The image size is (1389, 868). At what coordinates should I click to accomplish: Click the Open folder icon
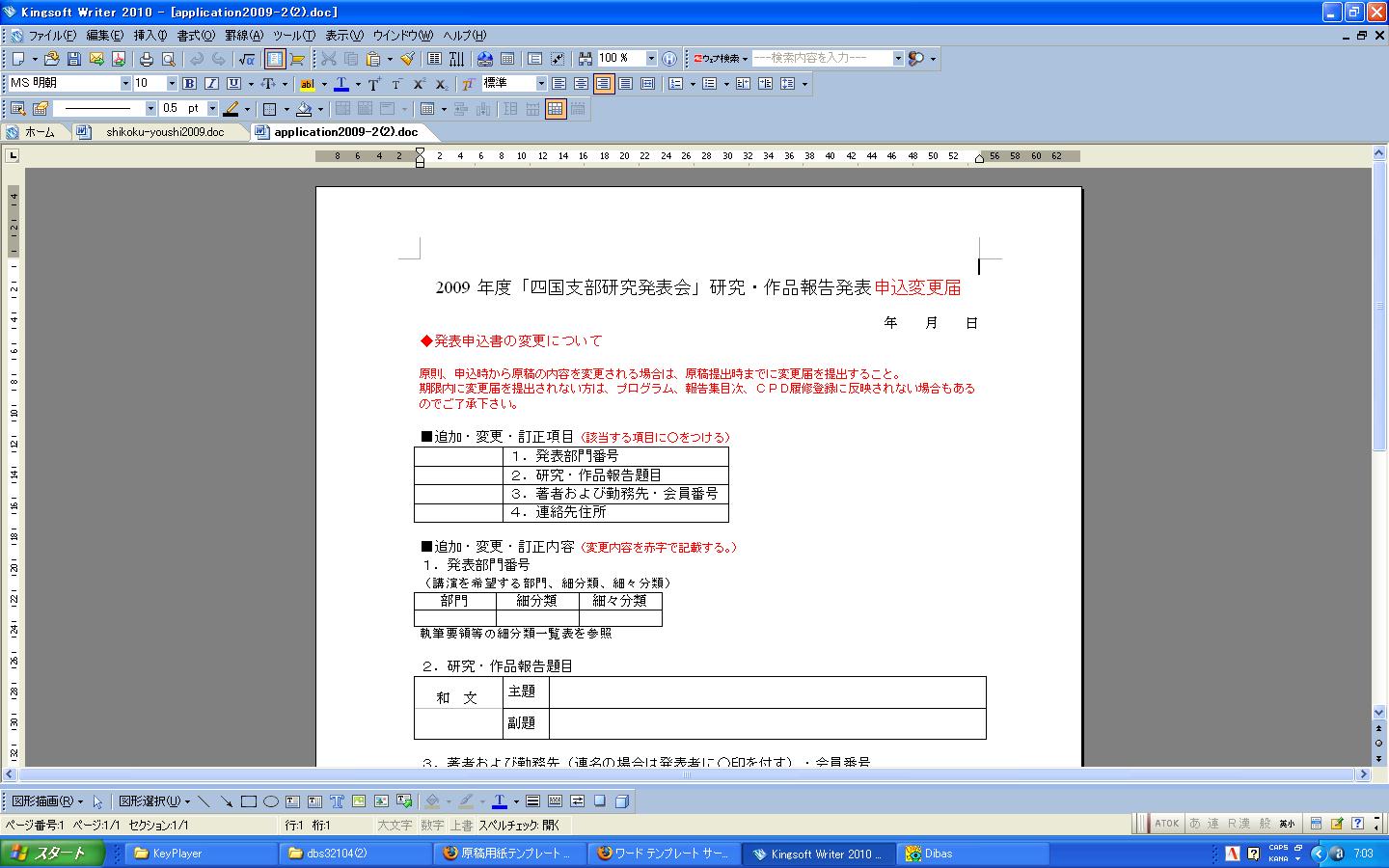[51, 59]
